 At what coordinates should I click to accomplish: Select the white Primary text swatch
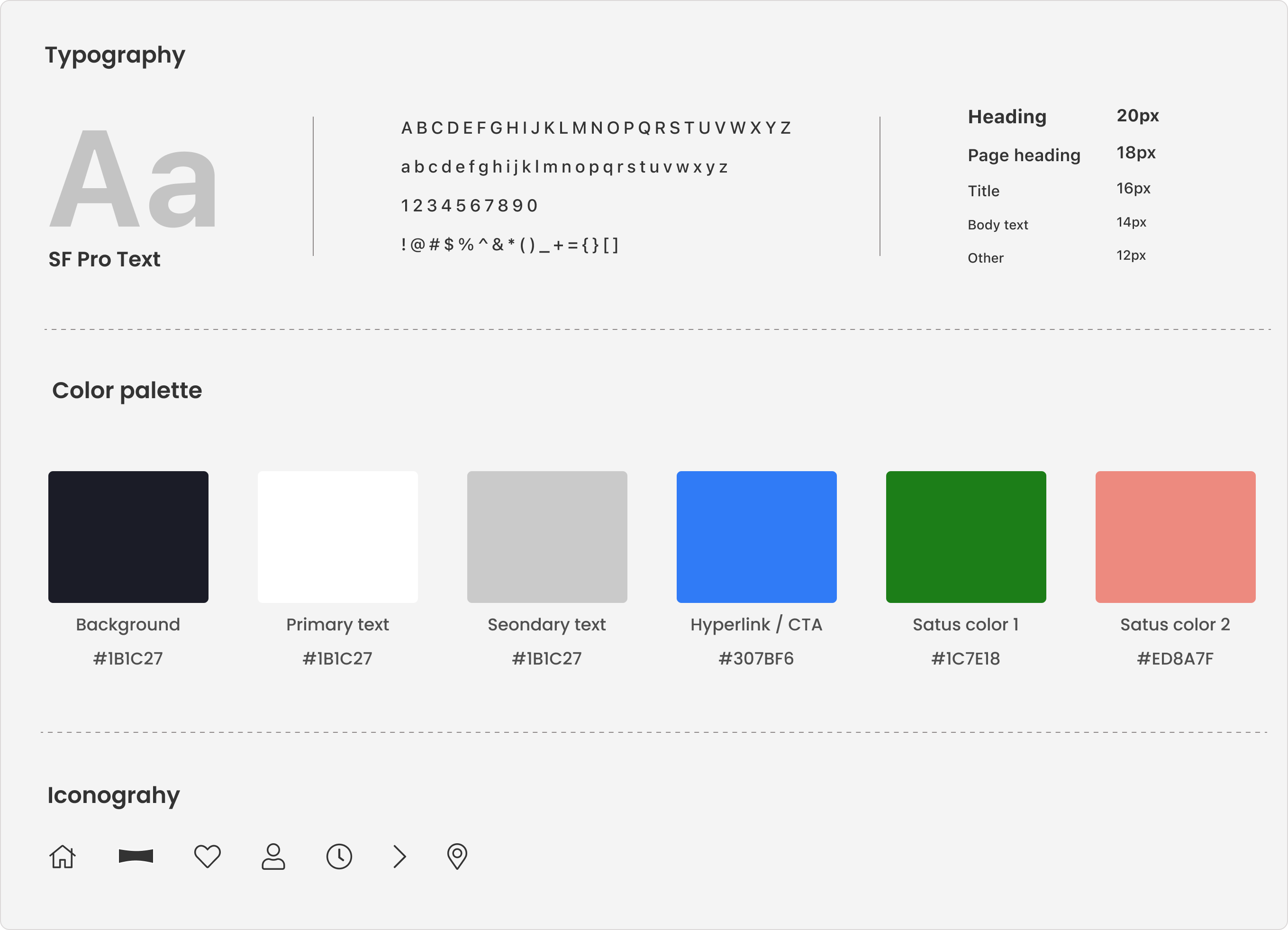click(338, 537)
